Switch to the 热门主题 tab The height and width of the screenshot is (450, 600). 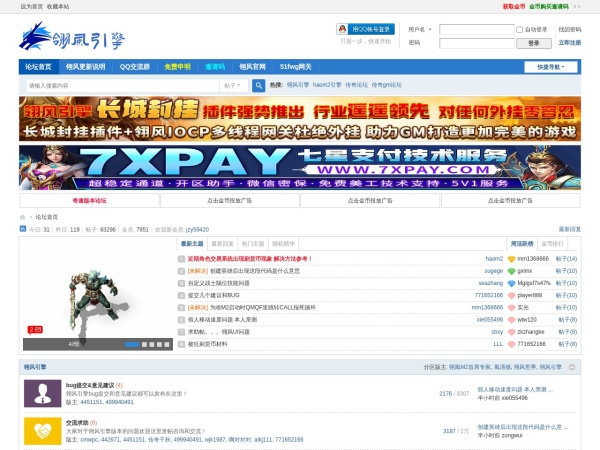tap(253, 243)
